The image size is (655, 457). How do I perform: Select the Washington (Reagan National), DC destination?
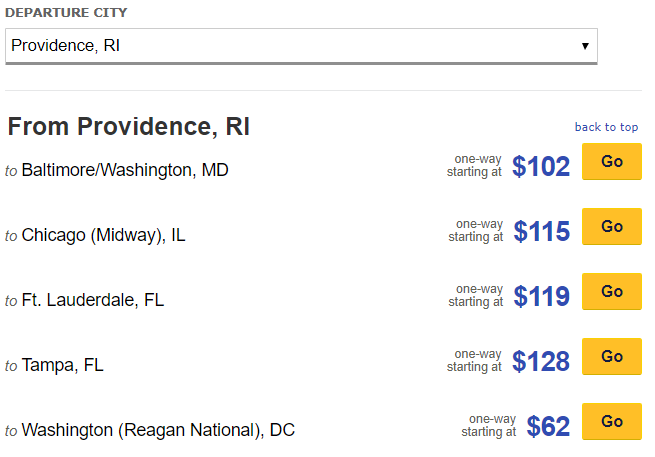(x=158, y=430)
